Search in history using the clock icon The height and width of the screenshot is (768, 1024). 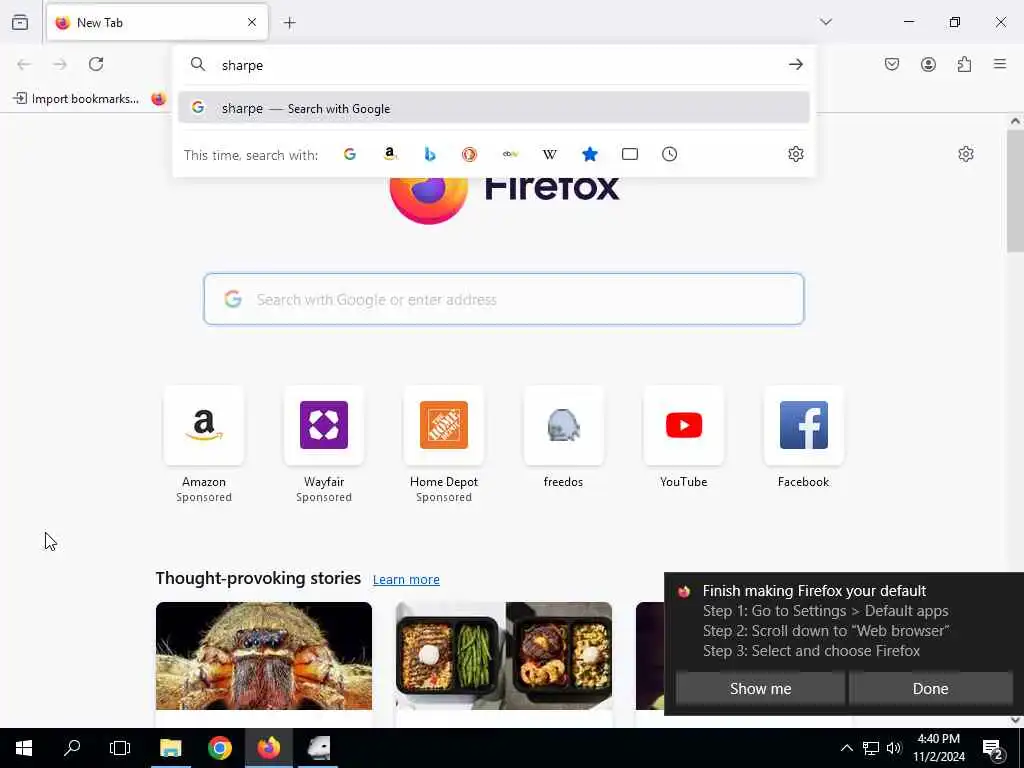point(669,154)
